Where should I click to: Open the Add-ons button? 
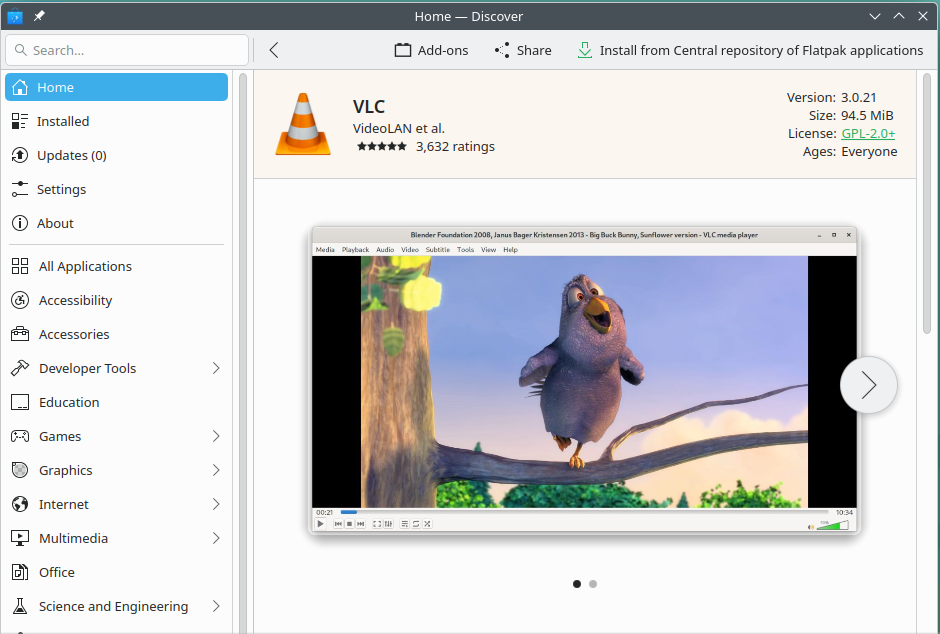pos(431,50)
